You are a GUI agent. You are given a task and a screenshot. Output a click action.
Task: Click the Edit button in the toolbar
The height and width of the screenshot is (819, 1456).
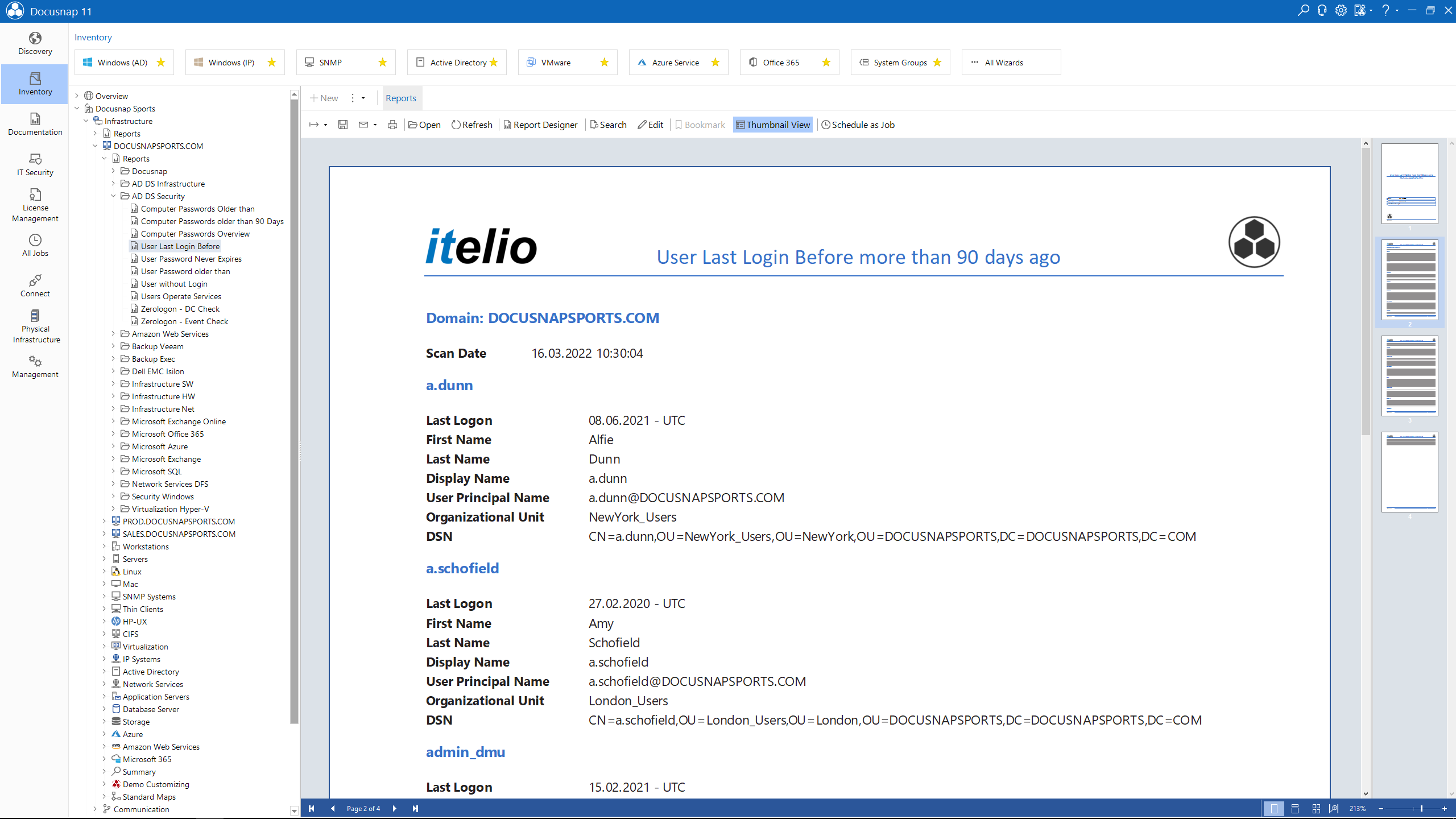click(x=651, y=125)
